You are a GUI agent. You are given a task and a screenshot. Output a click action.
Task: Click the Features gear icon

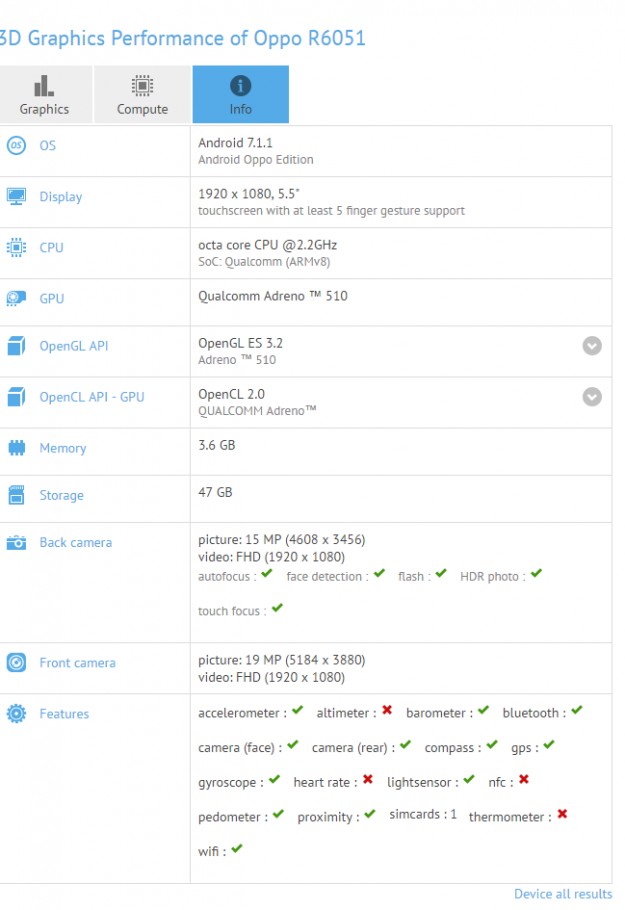[16, 714]
